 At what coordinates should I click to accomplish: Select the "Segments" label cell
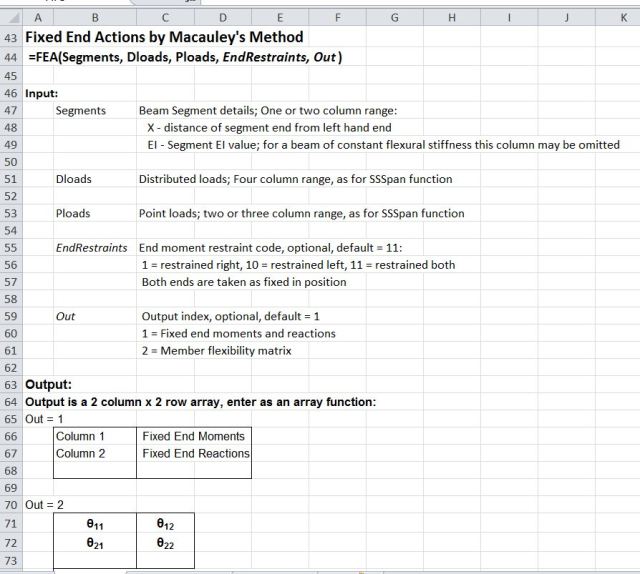click(81, 110)
